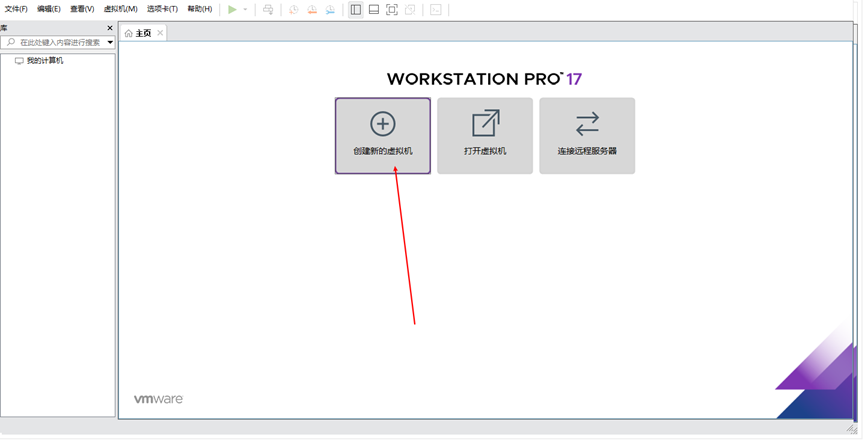Toggle the library sidebar view icon
Viewport: 865px width, 440px height.
pos(356,9)
